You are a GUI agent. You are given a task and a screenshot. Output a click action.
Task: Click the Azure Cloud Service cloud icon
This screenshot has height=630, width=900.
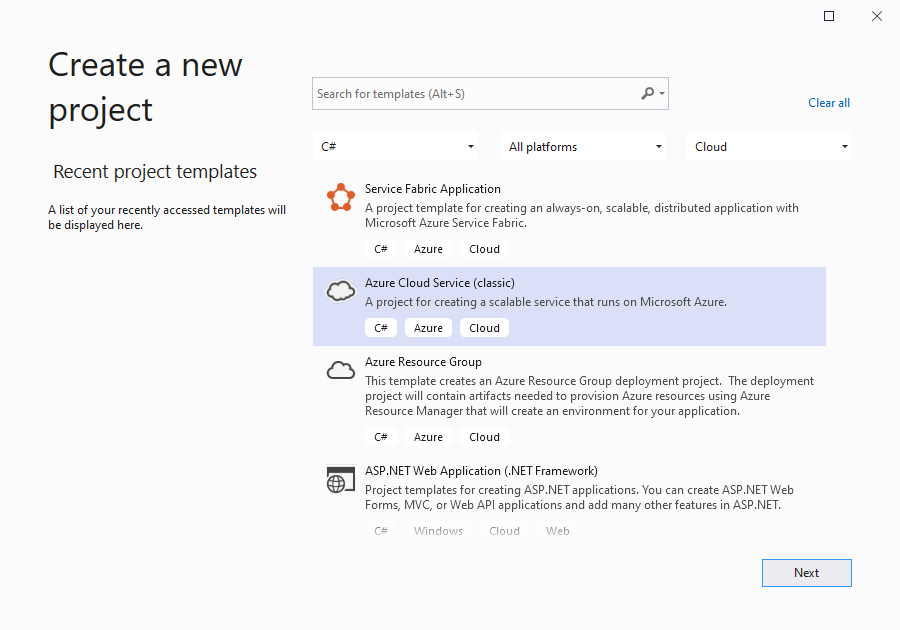[x=341, y=291]
